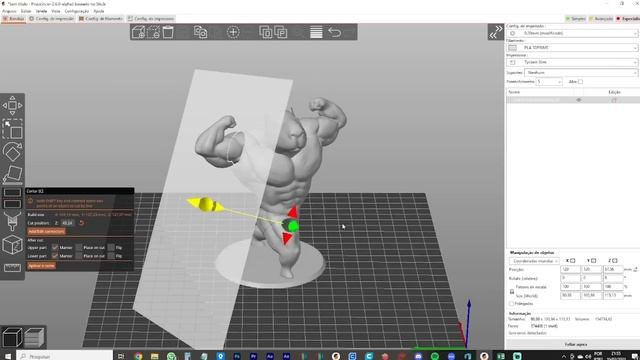
Task: Click the edit icon in object row
Action: (x=614, y=100)
